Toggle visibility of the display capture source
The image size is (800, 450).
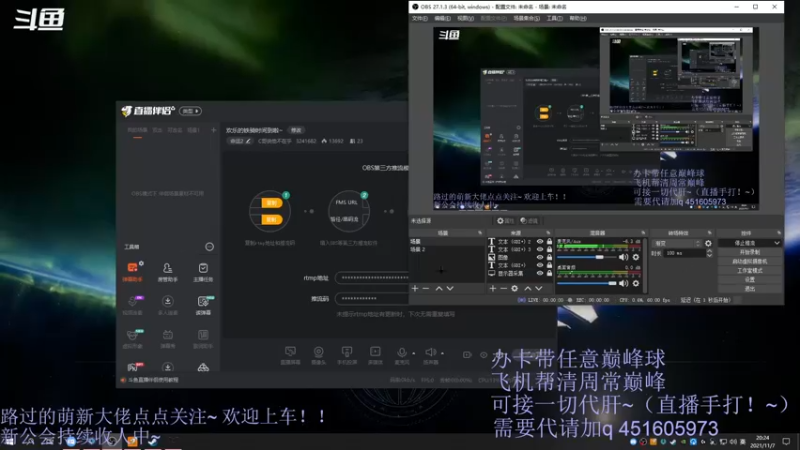coord(540,273)
